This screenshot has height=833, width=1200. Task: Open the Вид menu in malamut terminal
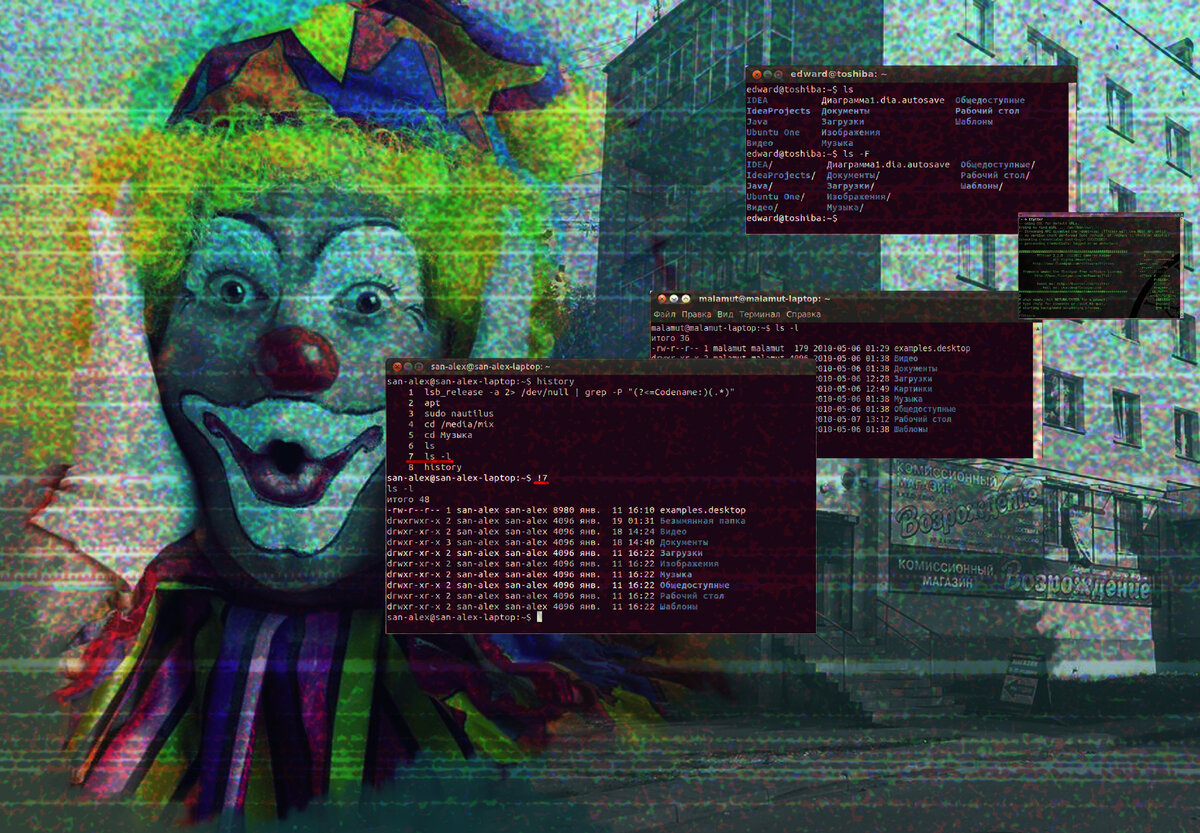click(x=725, y=315)
